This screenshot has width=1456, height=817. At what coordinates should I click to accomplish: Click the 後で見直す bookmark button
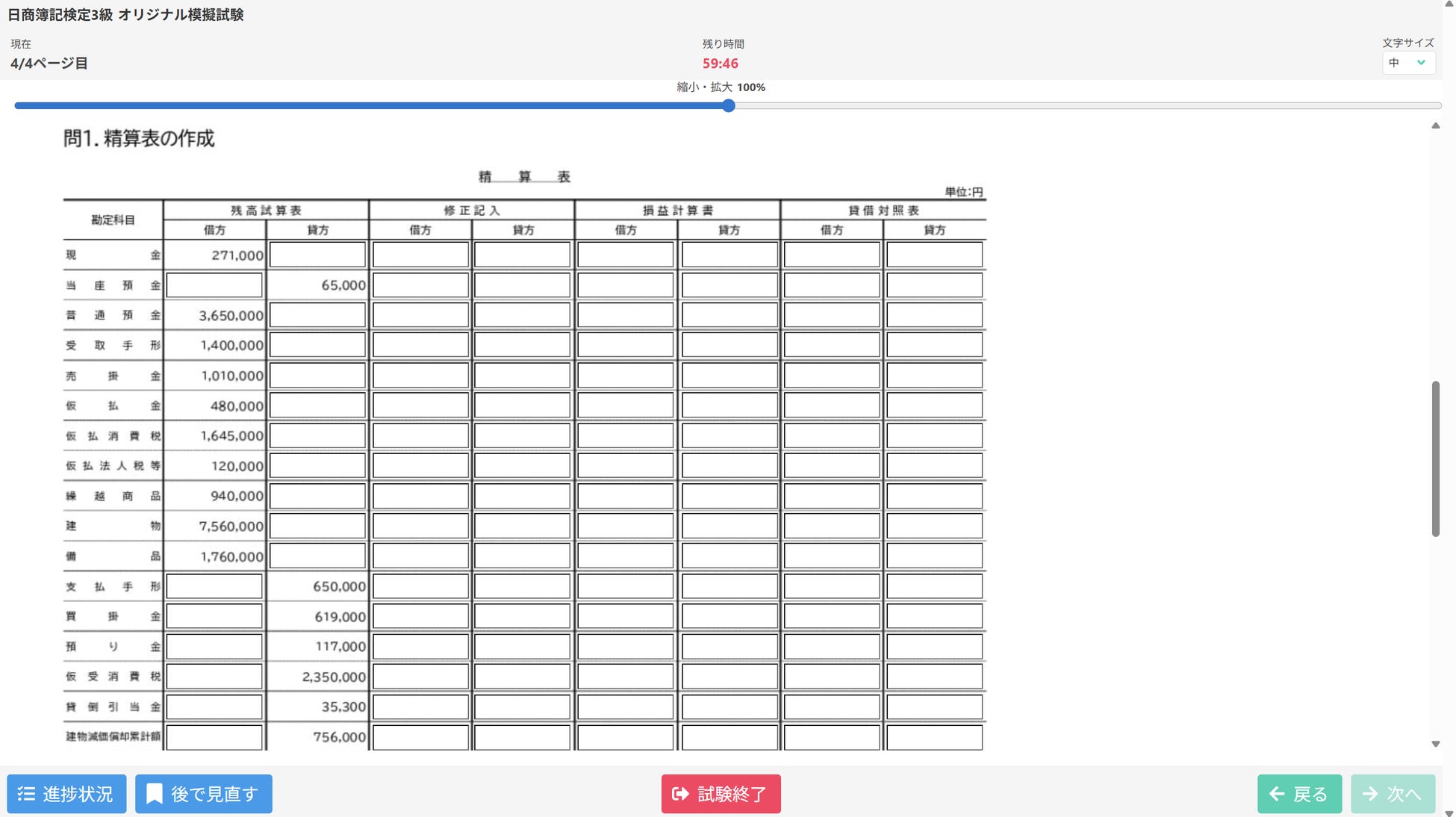pyautogui.click(x=203, y=793)
